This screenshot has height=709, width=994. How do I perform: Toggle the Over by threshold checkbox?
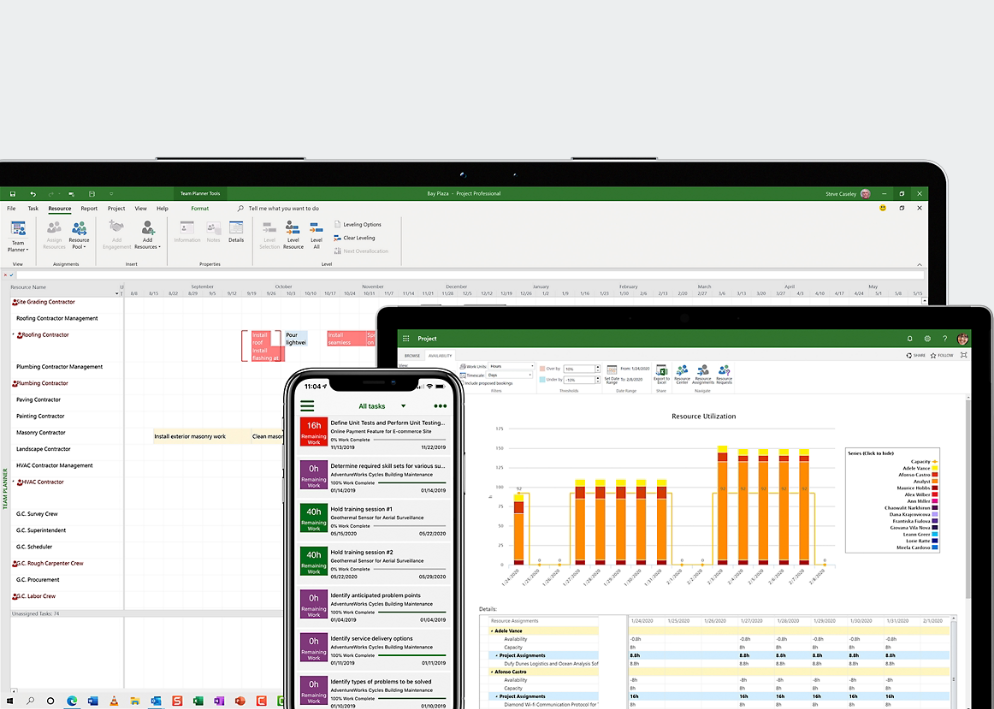tap(543, 369)
